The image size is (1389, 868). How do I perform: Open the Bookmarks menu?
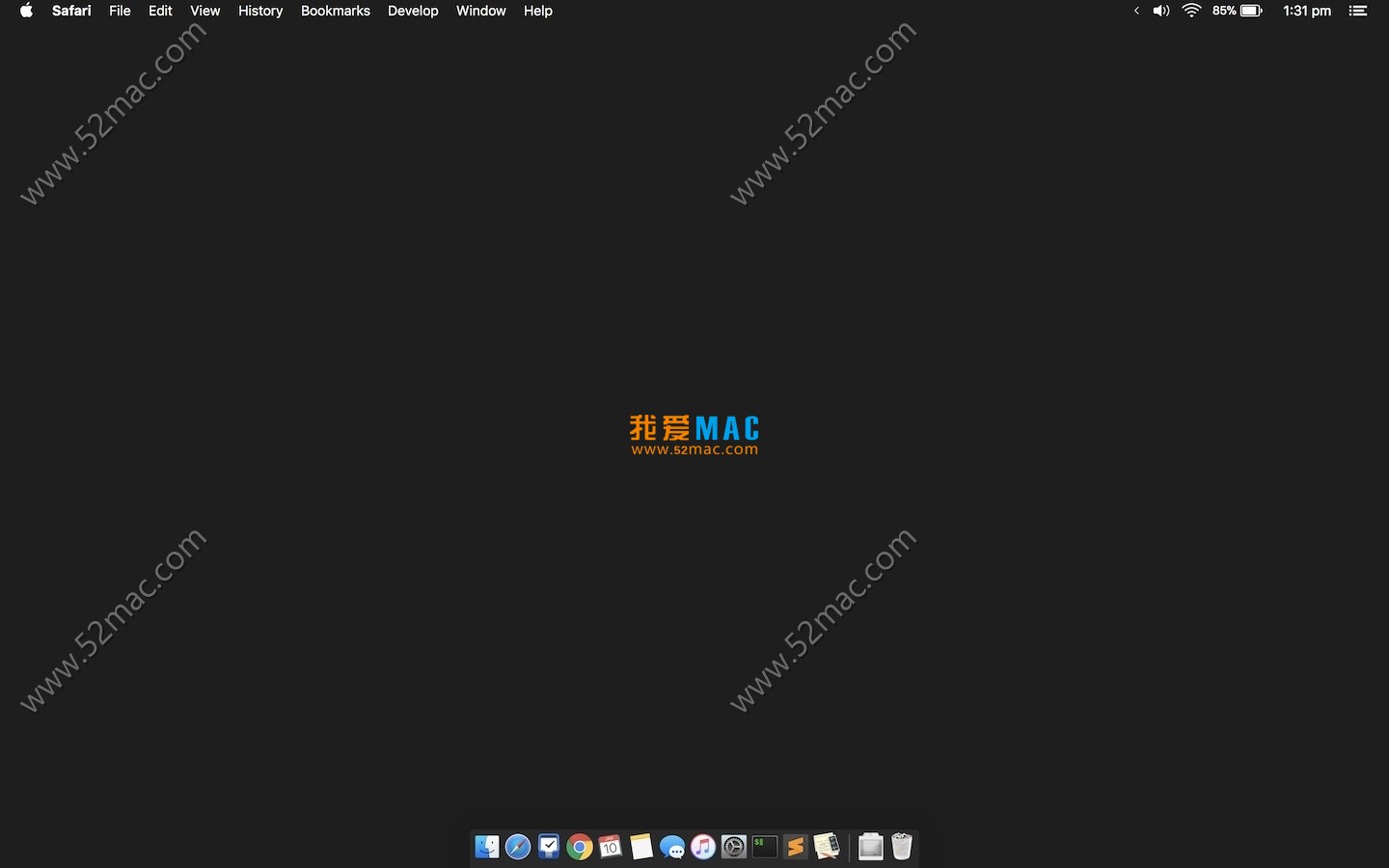(x=336, y=11)
